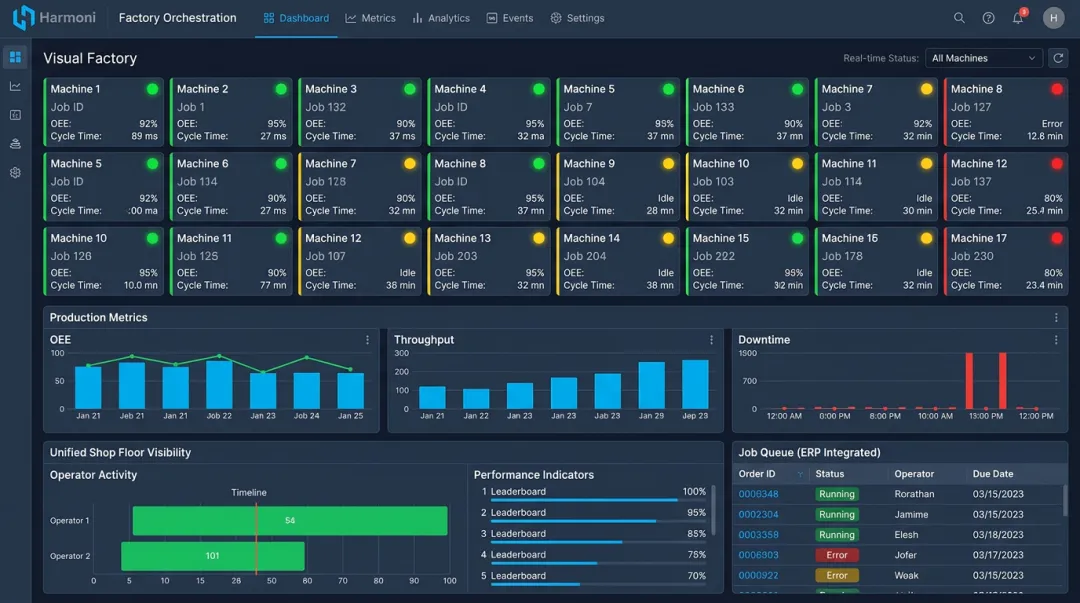1080x603 pixels.
Task: Select the Job 222 label in Machine 15 card
Action: click(714, 256)
